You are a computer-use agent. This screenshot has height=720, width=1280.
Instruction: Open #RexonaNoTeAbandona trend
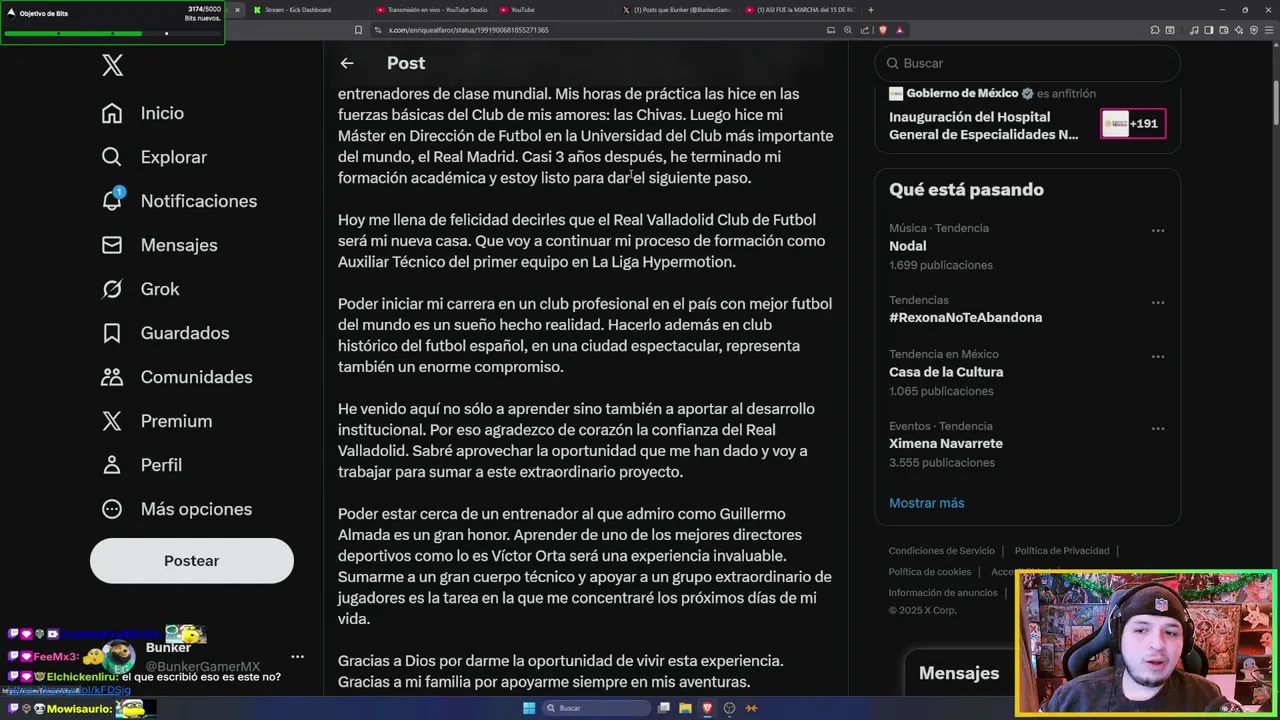(965, 317)
